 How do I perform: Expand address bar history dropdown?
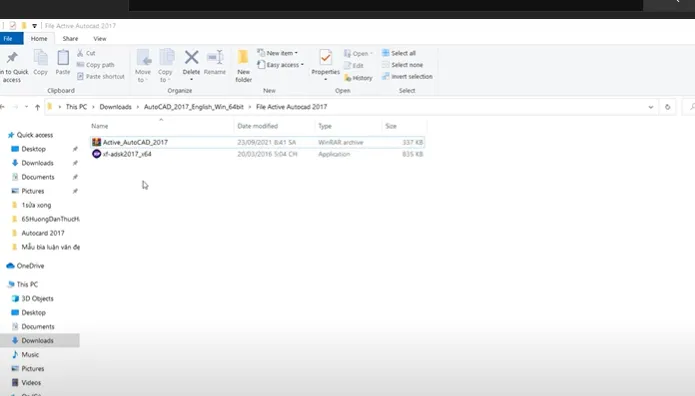point(651,107)
